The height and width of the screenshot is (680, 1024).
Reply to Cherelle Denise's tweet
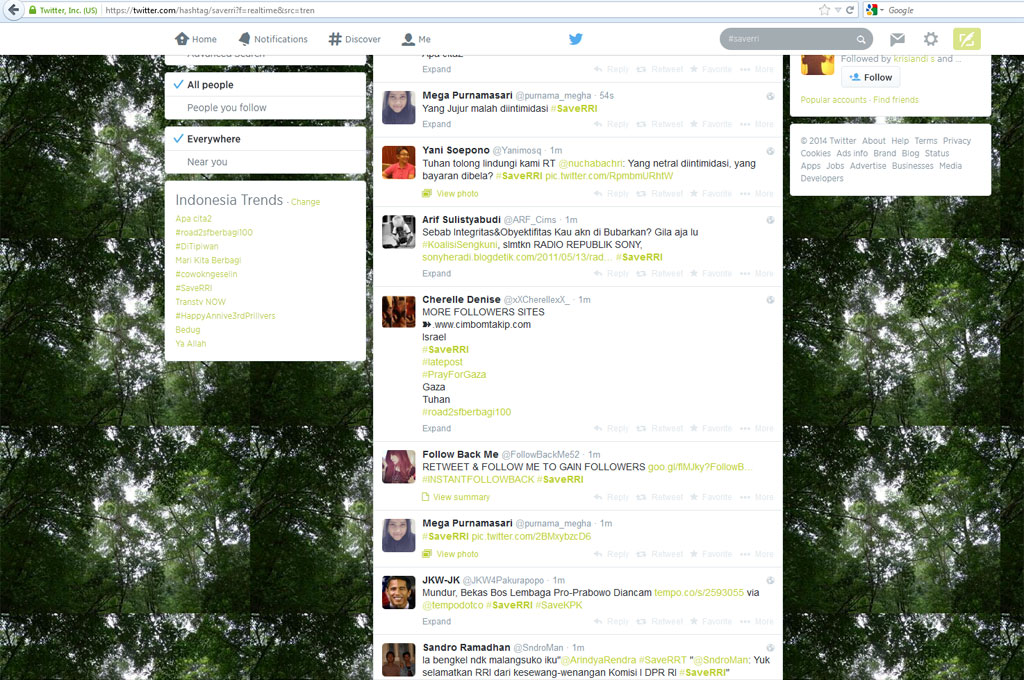tap(611, 429)
